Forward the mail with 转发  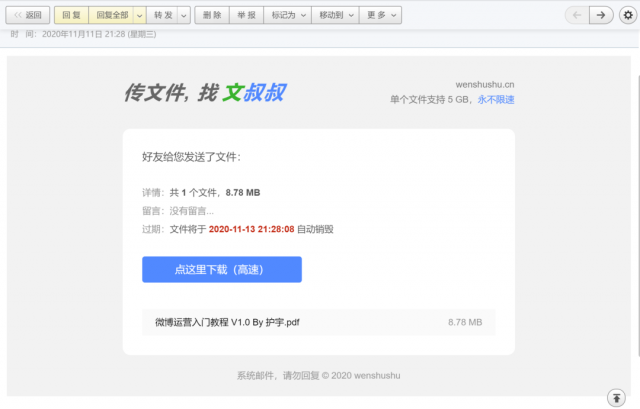163,15
